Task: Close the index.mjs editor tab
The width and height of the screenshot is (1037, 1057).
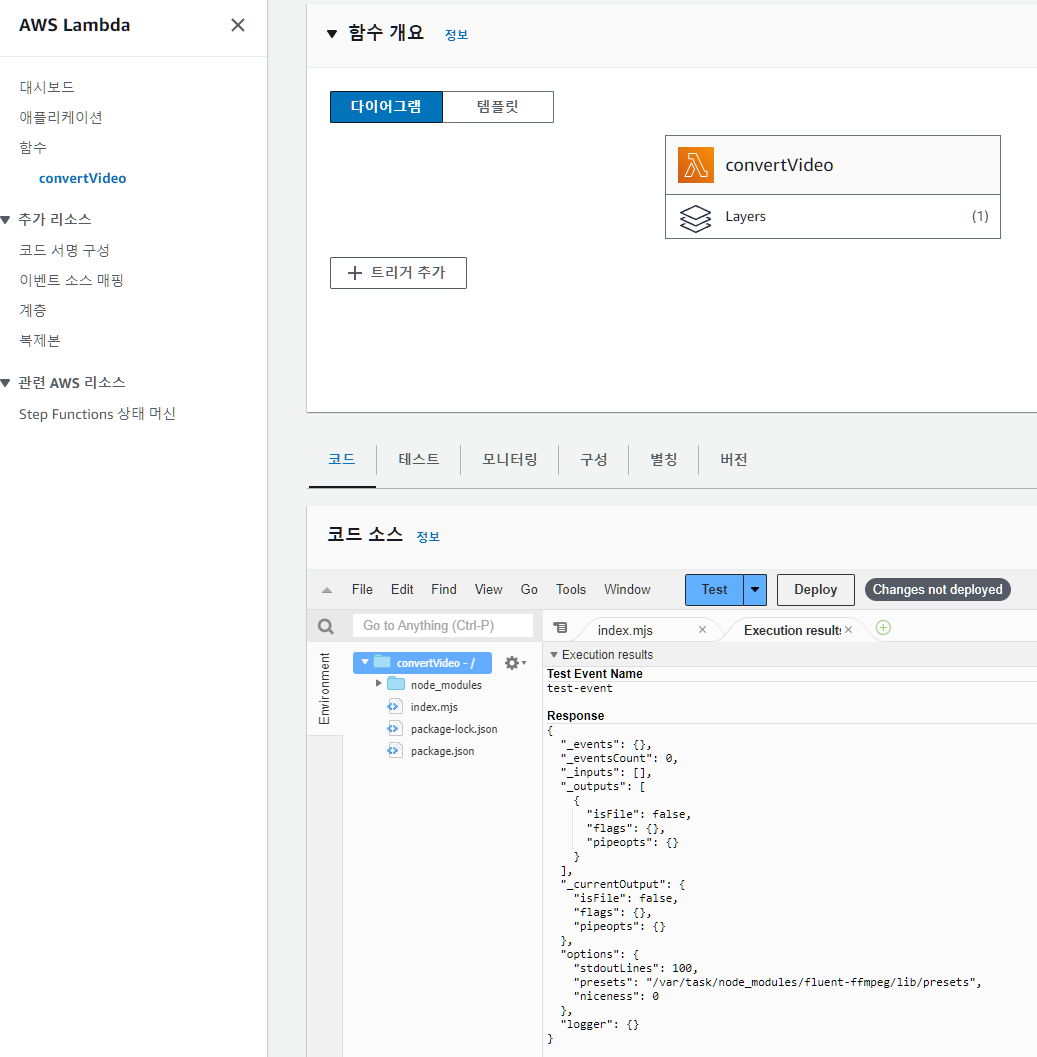Action: click(702, 630)
